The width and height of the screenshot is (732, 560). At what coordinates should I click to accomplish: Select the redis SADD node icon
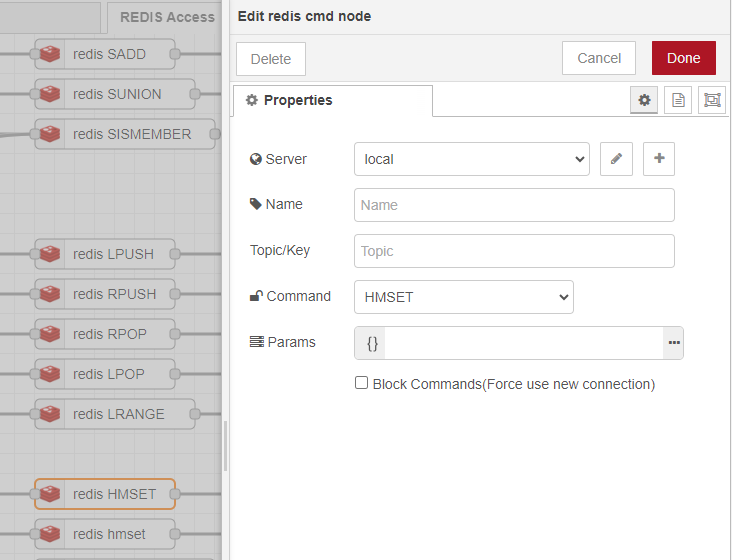(x=50, y=54)
